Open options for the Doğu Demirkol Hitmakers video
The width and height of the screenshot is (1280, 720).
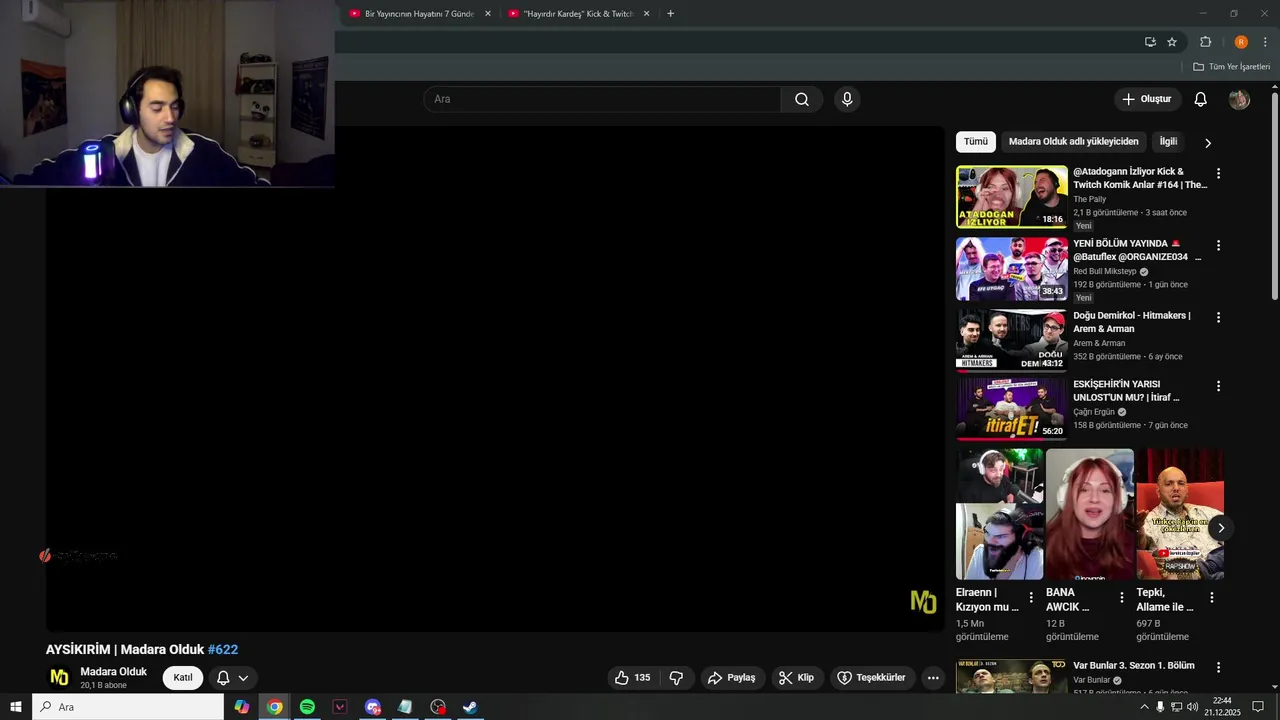pyautogui.click(x=1218, y=317)
